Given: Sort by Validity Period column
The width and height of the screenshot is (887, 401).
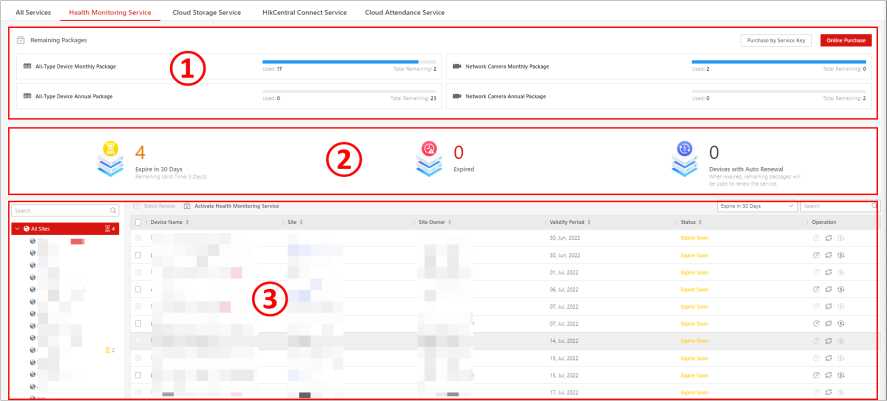Looking at the screenshot, I should (x=567, y=221).
